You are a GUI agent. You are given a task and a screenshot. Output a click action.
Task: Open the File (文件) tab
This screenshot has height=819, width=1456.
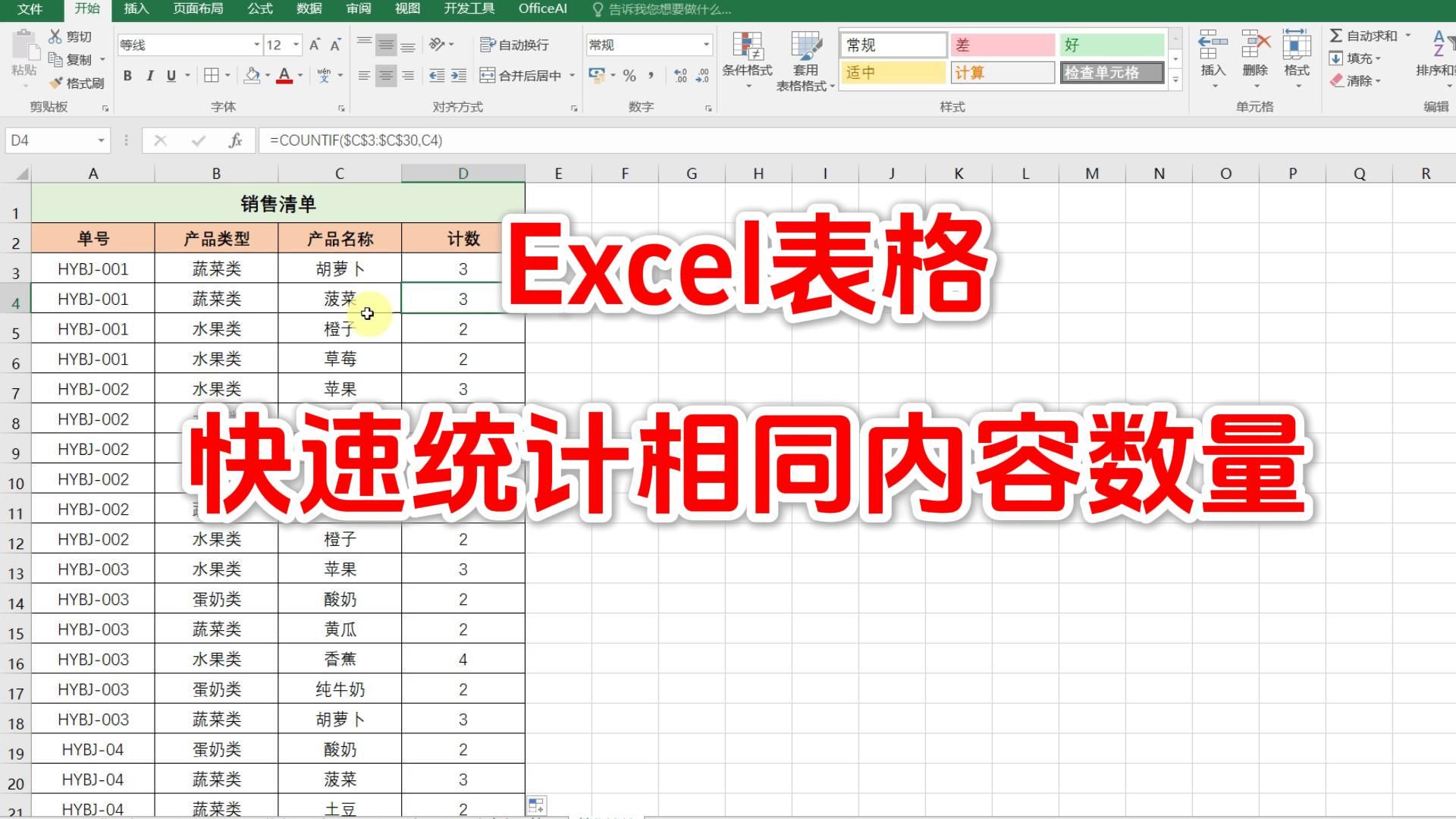coord(30,9)
